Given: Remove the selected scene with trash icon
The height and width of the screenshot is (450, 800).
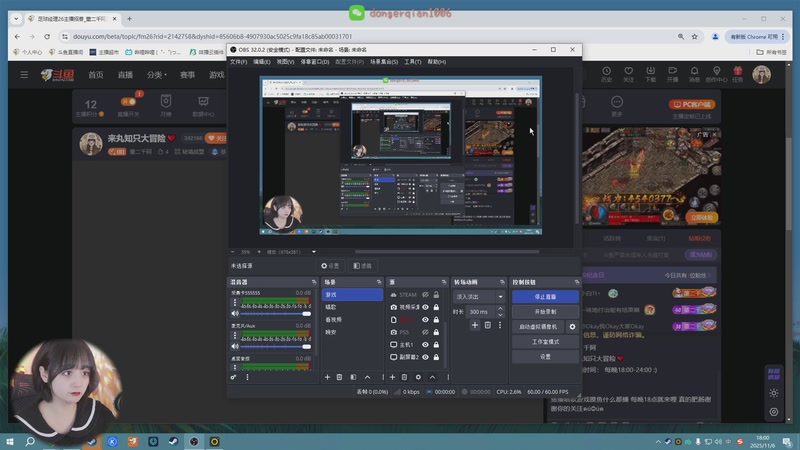Looking at the screenshot, I should 339,377.
